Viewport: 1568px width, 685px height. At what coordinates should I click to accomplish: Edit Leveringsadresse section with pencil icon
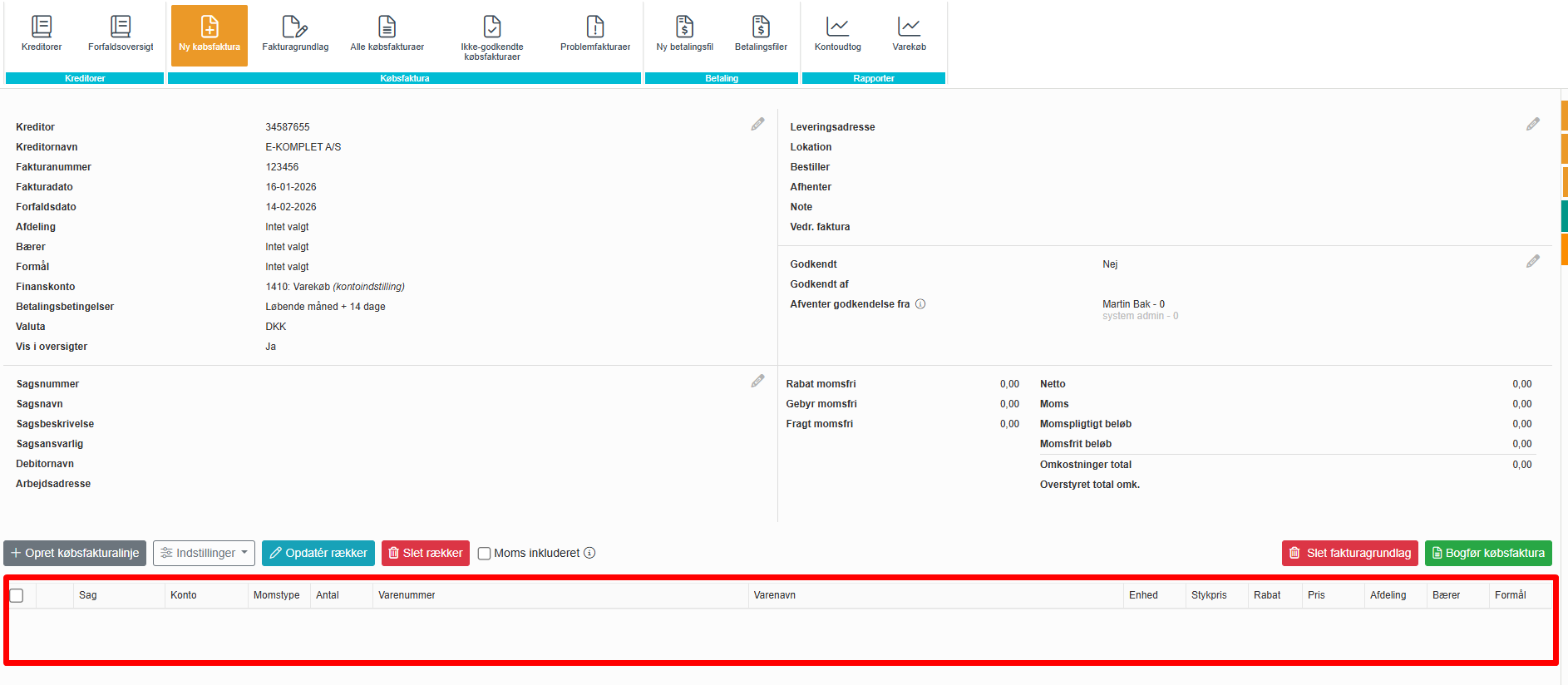(1532, 125)
